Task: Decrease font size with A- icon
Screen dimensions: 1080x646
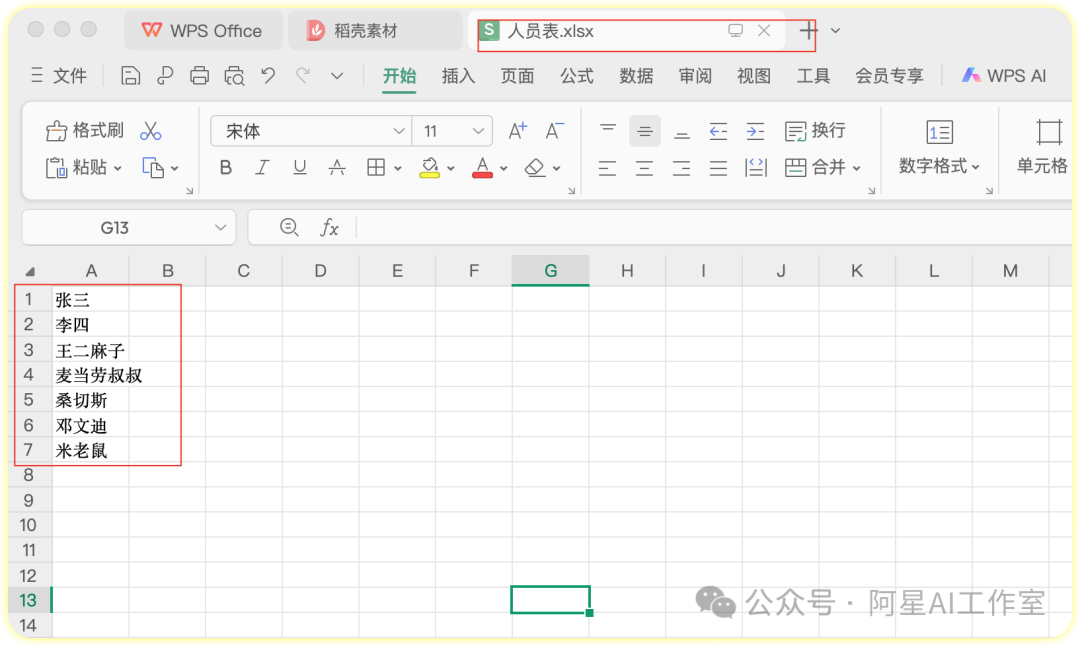Action: click(x=554, y=130)
